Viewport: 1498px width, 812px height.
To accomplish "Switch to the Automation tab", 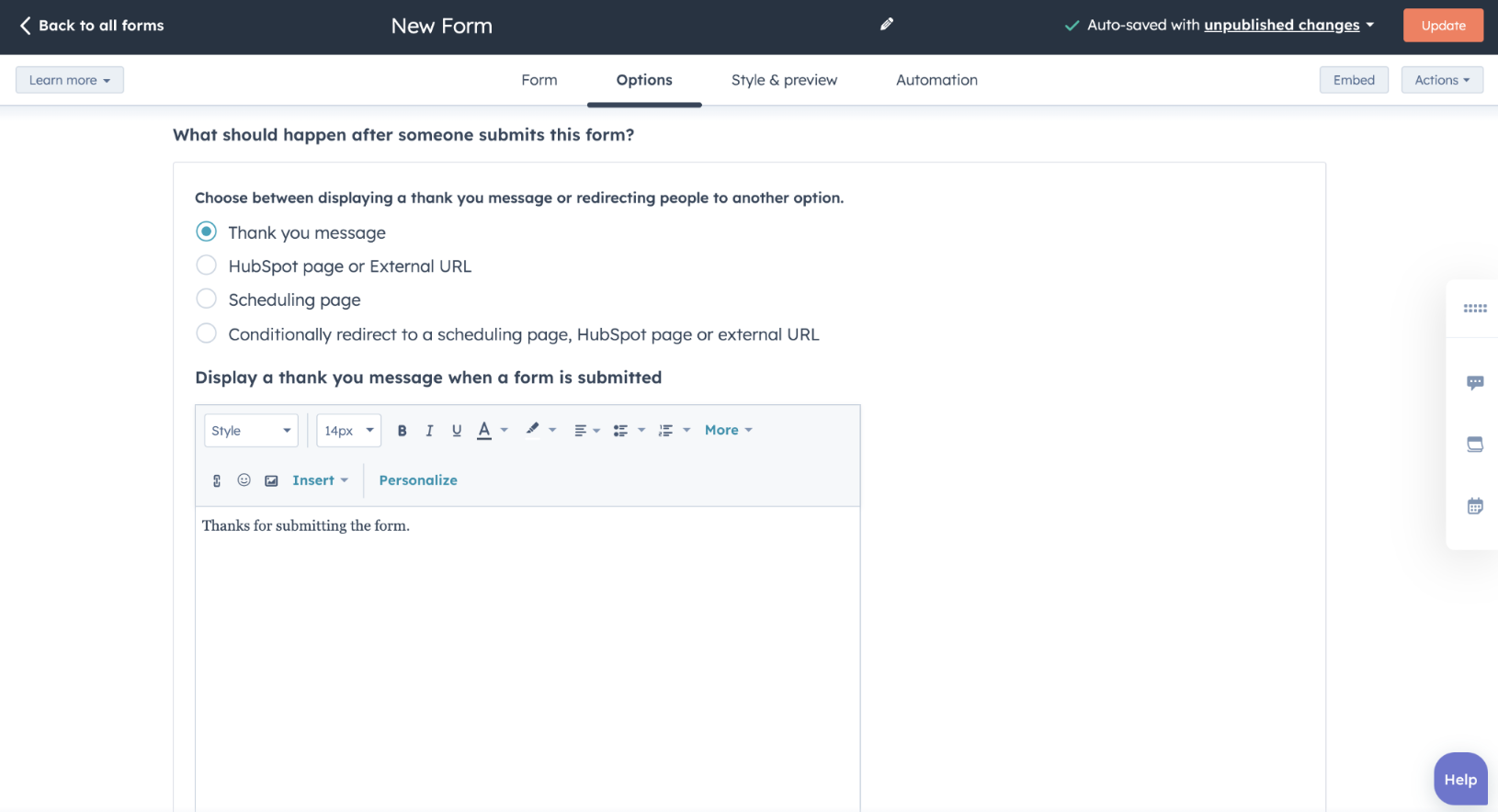I will coord(936,80).
